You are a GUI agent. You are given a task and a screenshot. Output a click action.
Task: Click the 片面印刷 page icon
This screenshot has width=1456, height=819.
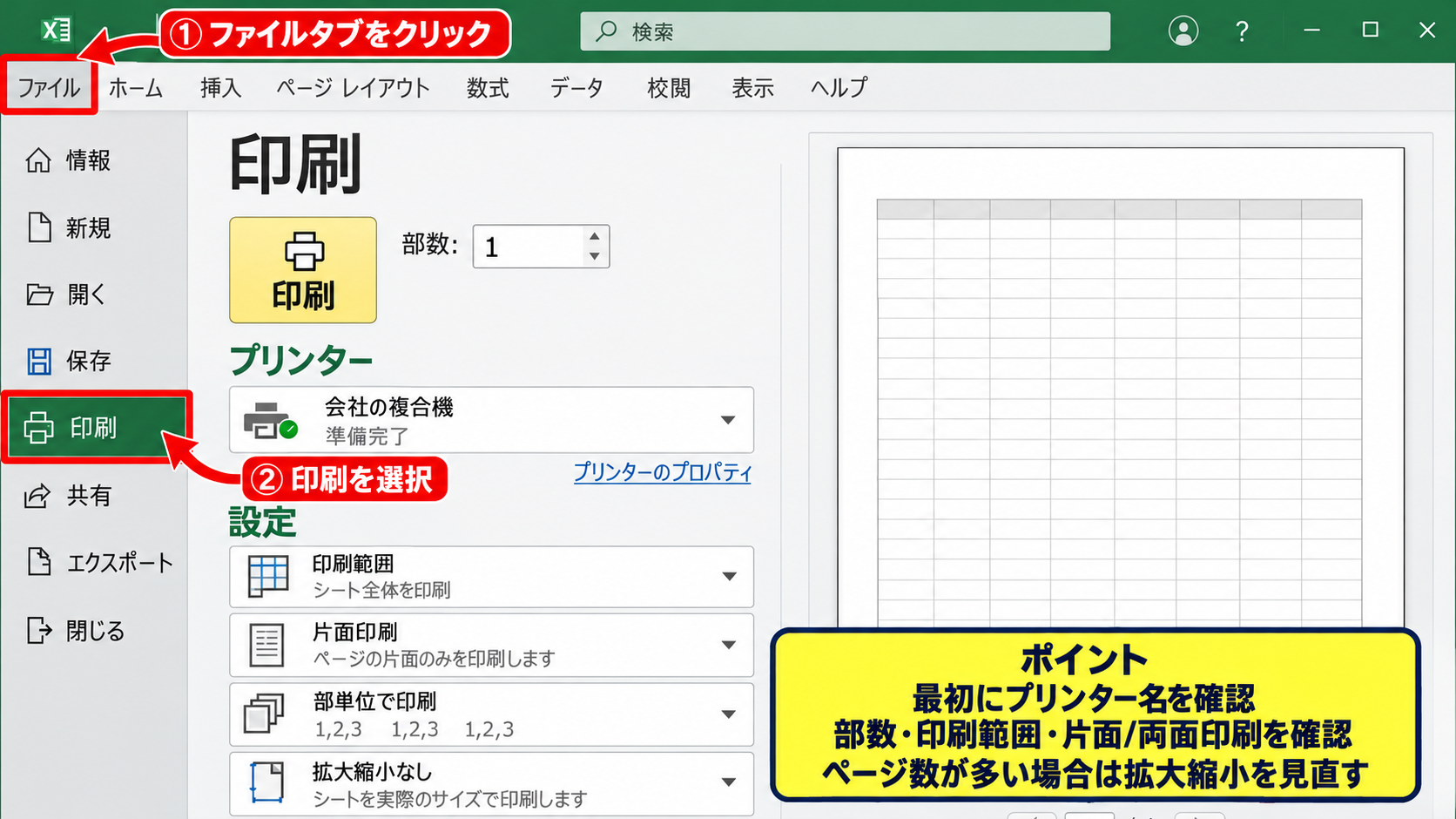(266, 645)
